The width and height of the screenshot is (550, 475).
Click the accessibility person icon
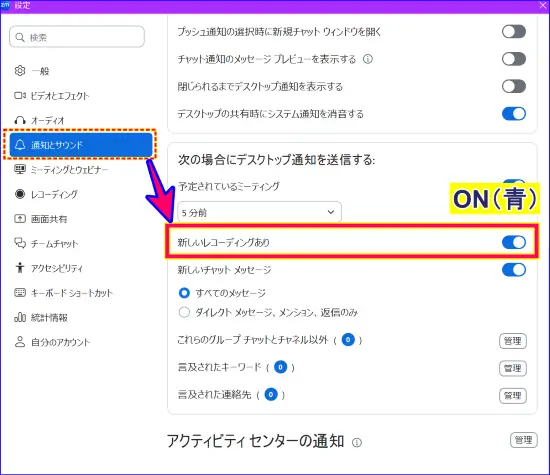pos(20,268)
